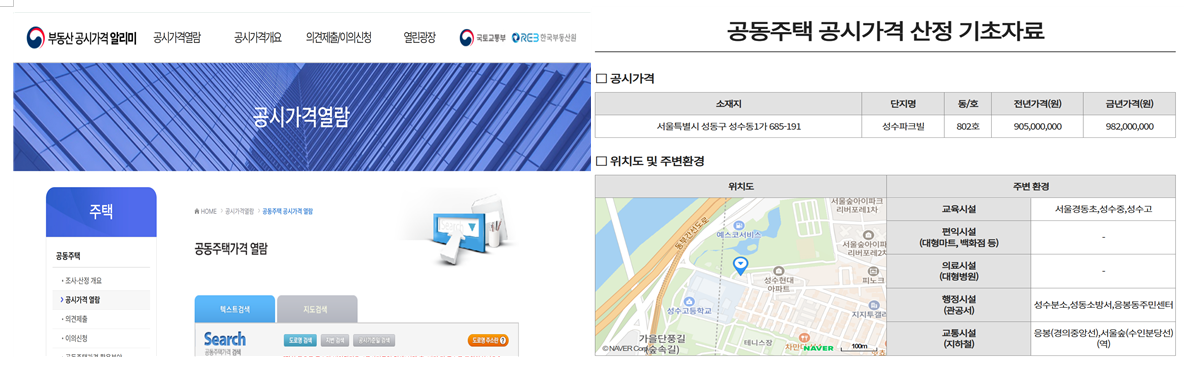The width and height of the screenshot is (1195, 377).
Task: Click the 전년가격(원) column header
Action: coord(1037,104)
